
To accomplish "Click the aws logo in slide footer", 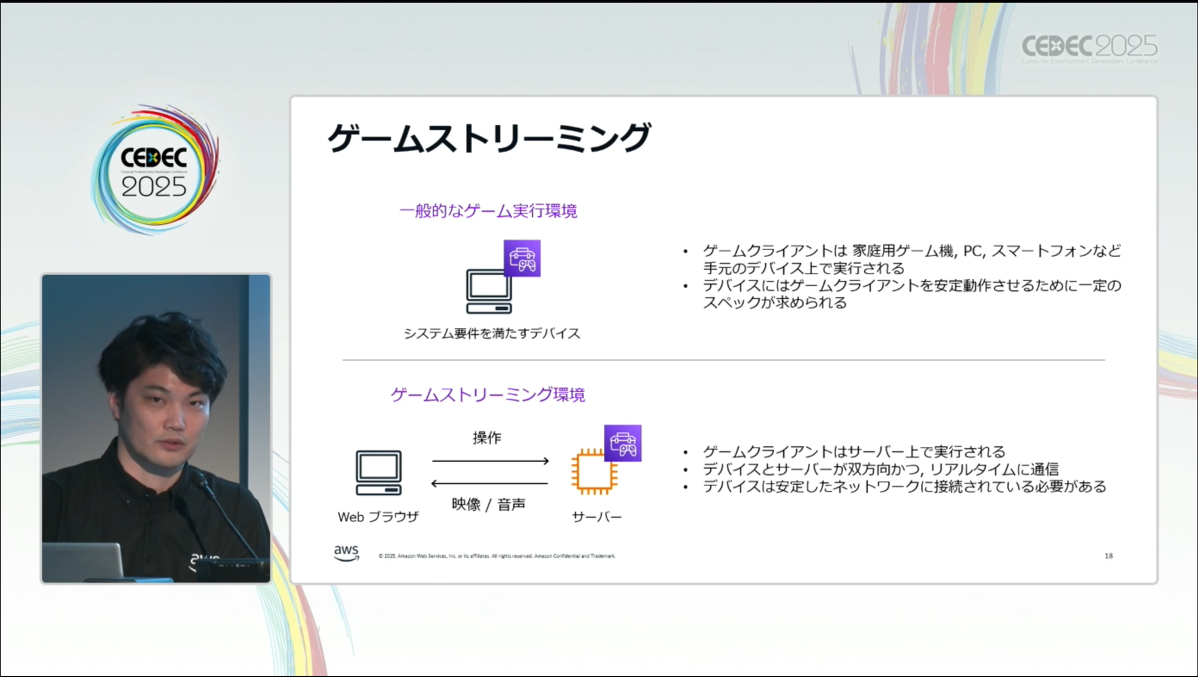I will [346, 553].
